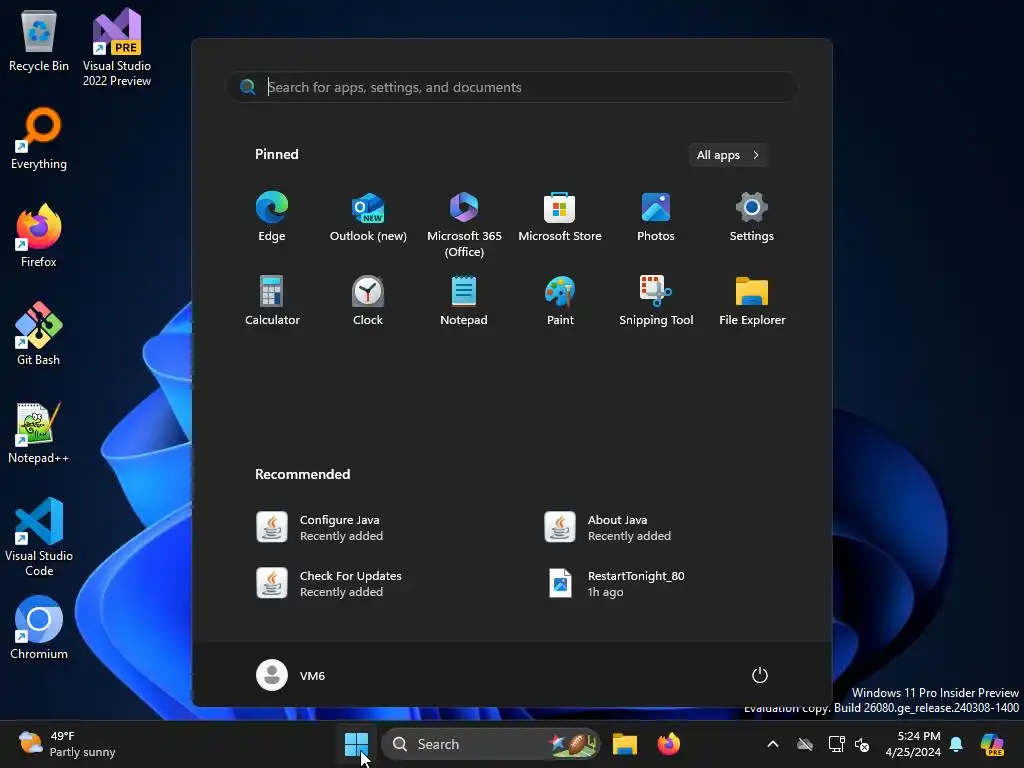Open Firefox from taskbar
The image size is (1024, 768).
coord(668,744)
